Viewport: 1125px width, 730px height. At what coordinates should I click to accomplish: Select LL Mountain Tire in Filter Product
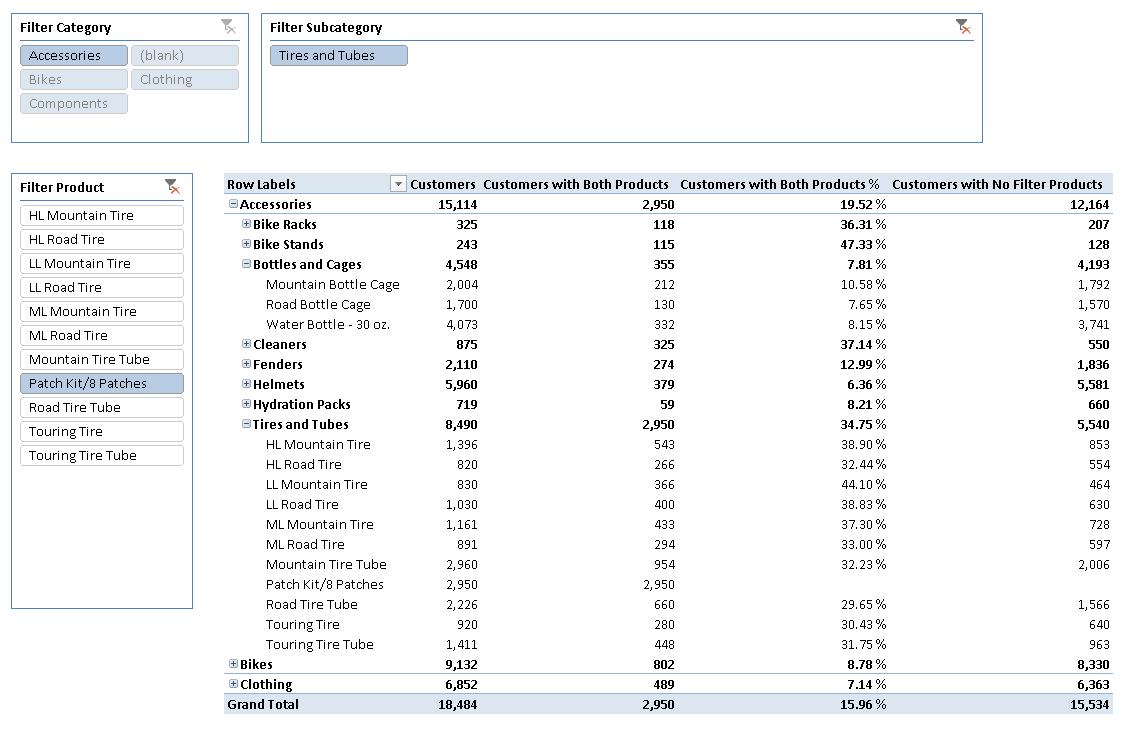102,263
